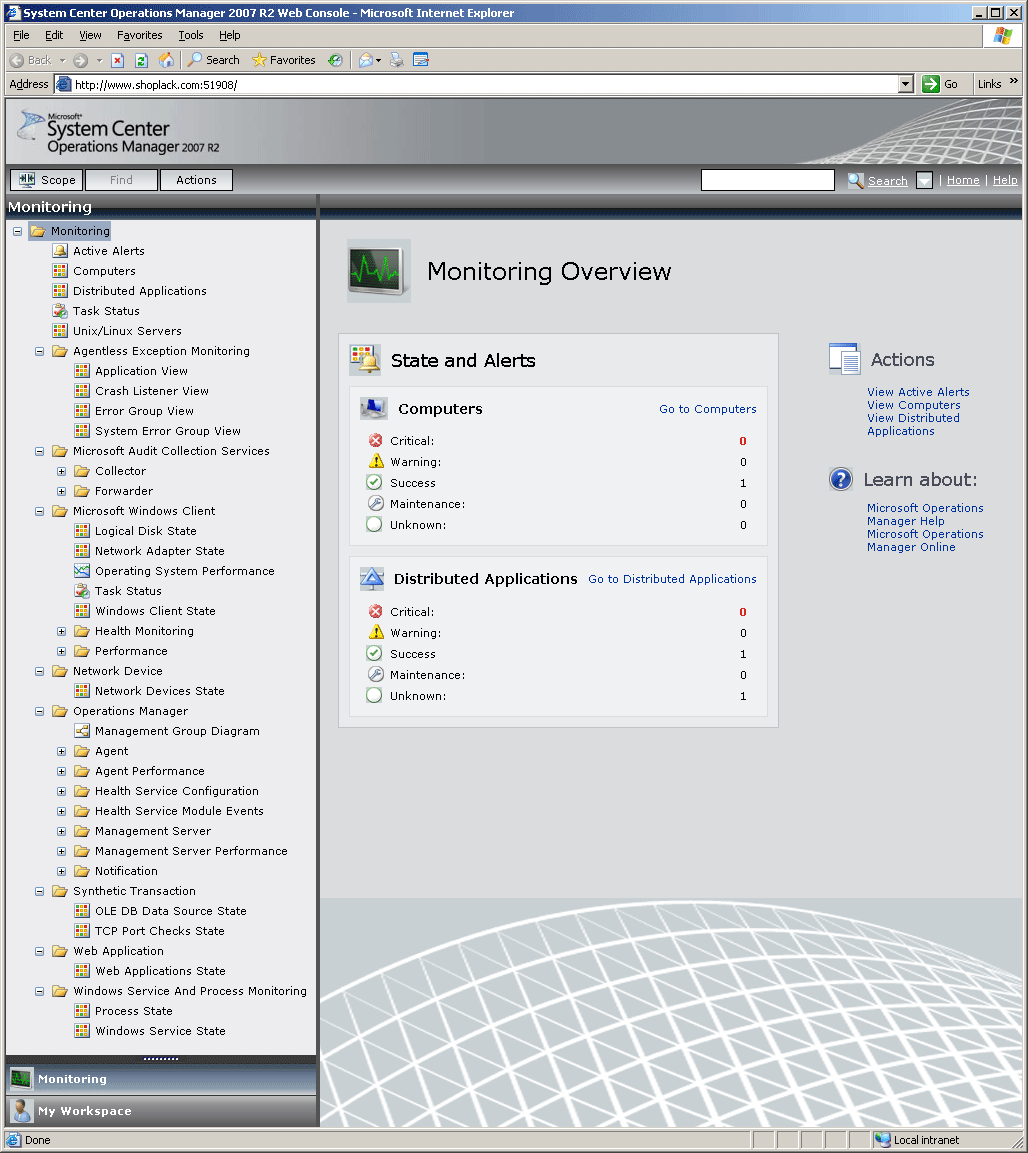Screen dimensions: 1028x1153
Task: Collapse the Monitoring root tree node
Action: point(18,231)
